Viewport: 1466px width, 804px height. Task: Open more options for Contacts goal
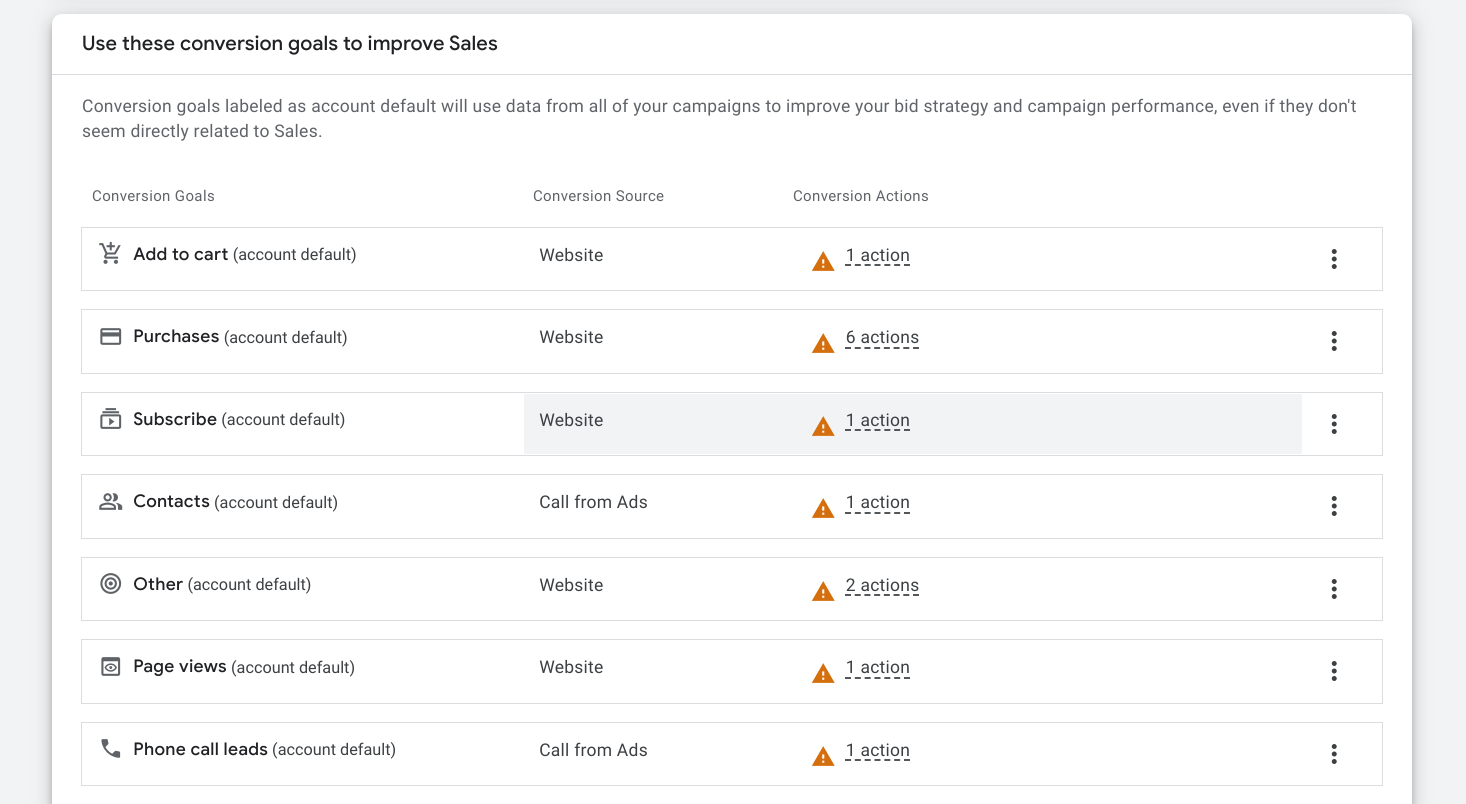tap(1333, 506)
